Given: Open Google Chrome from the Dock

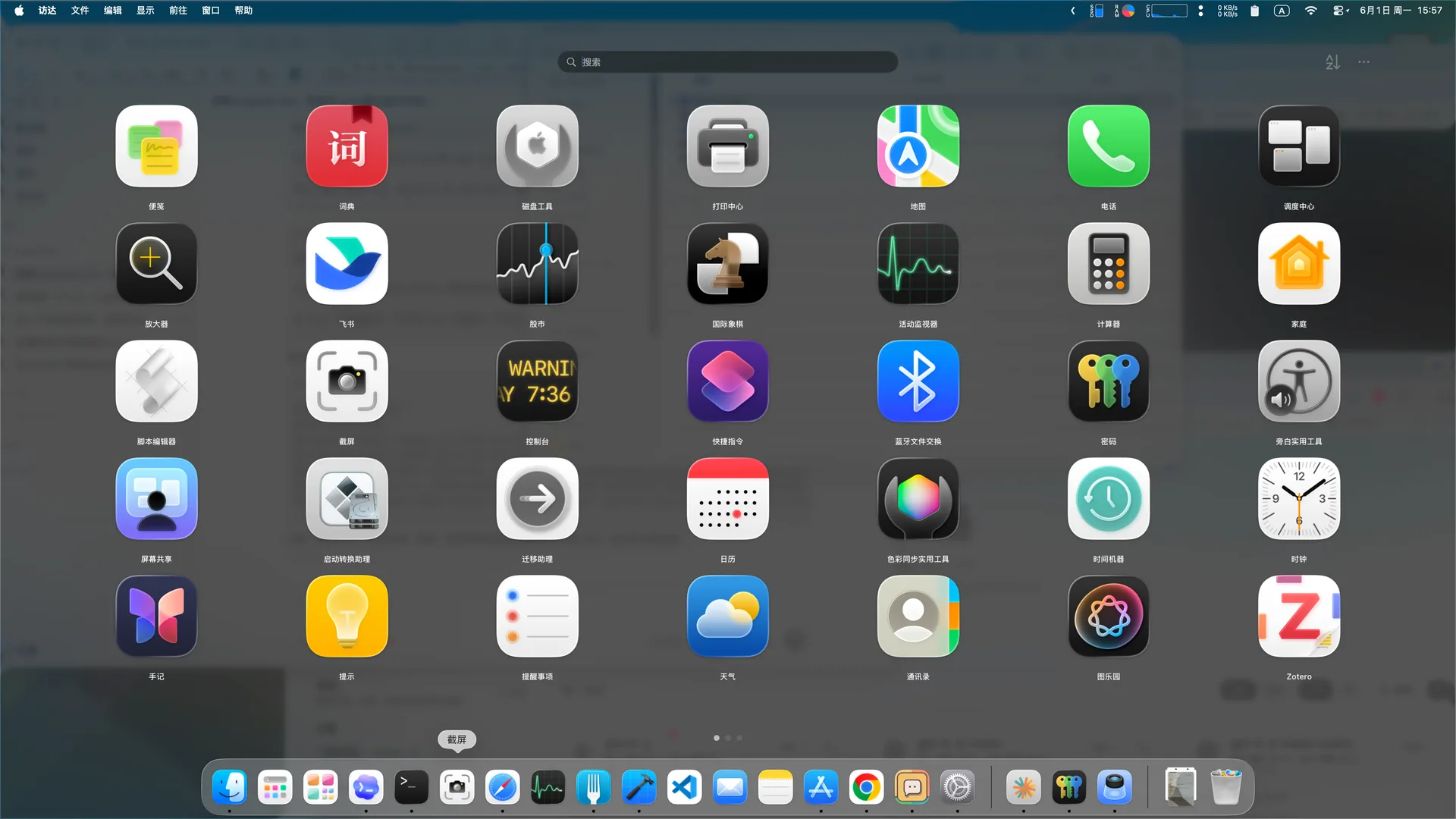Looking at the screenshot, I should [866, 788].
